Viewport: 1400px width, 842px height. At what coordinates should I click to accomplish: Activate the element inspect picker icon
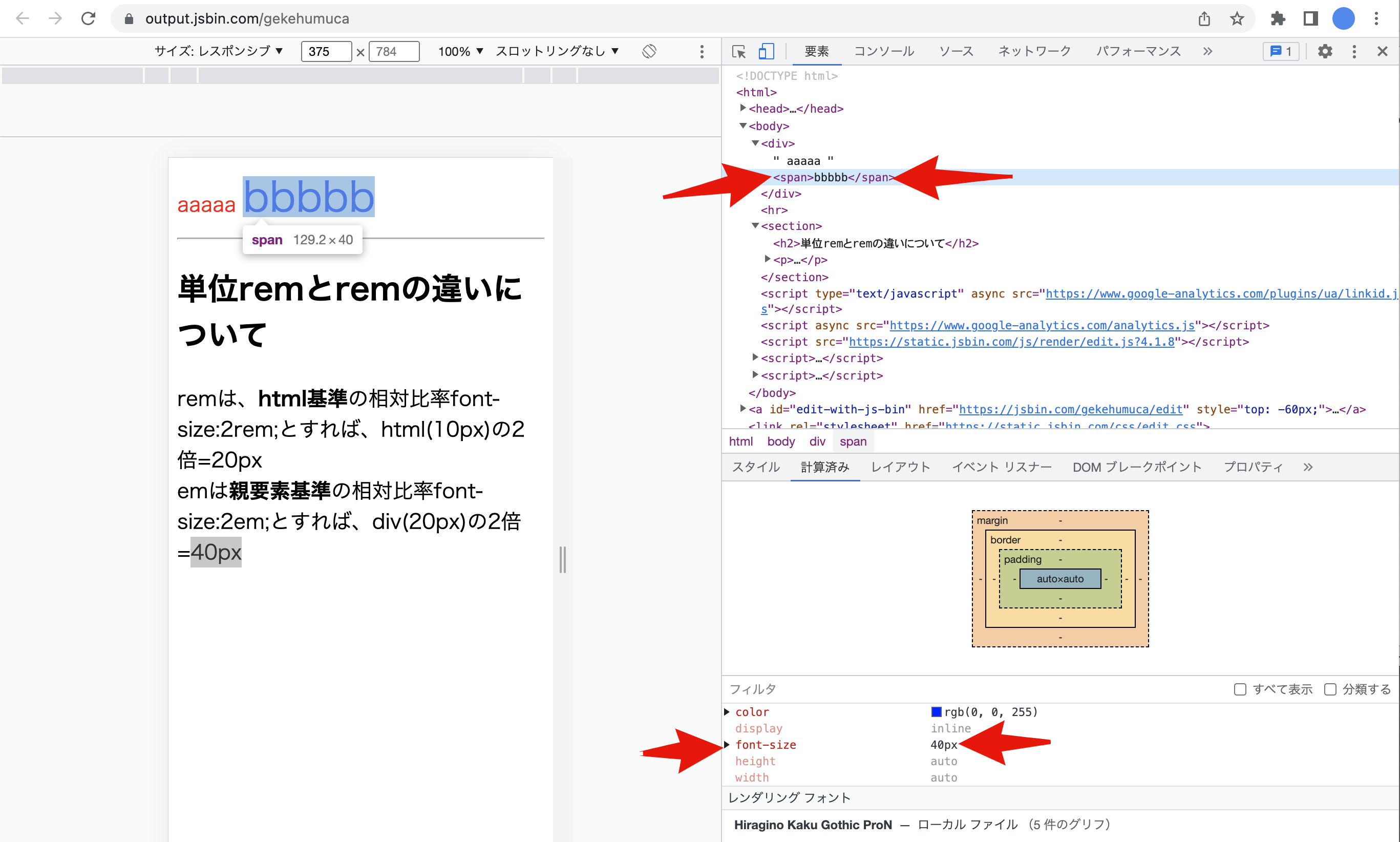(738, 52)
